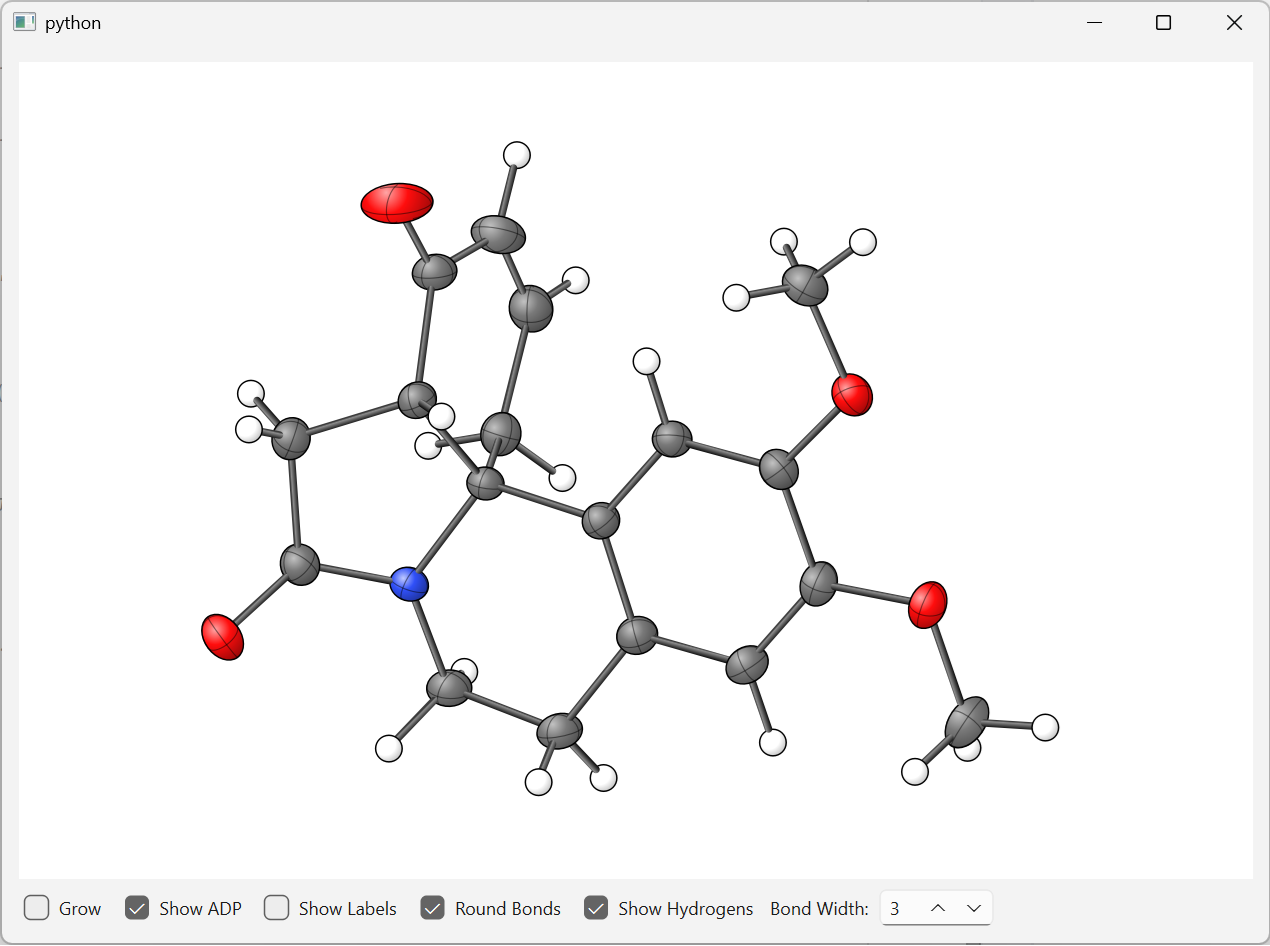Click the python title bar text
Viewport: 1270px width, 946px height.
(x=74, y=22)
